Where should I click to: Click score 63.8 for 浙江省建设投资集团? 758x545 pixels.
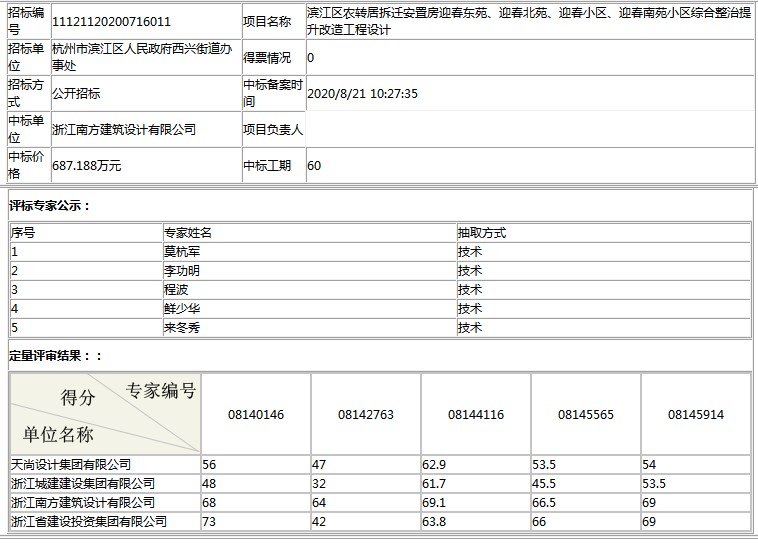pos(434,521)
